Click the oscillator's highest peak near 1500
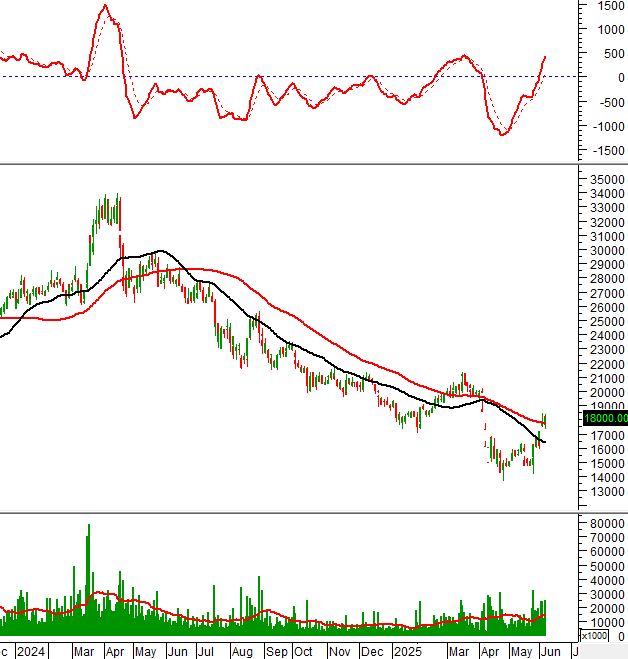 (x=105, y=6)
